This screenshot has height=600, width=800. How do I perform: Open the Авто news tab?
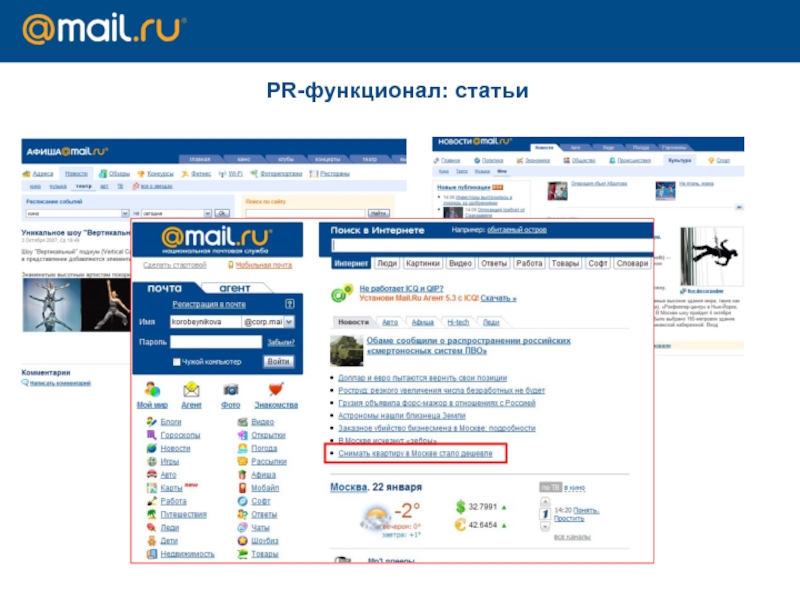coord(390,322)
